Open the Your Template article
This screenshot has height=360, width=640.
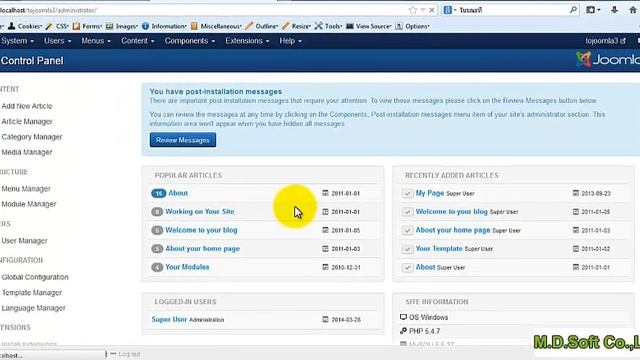pos(439,249)
